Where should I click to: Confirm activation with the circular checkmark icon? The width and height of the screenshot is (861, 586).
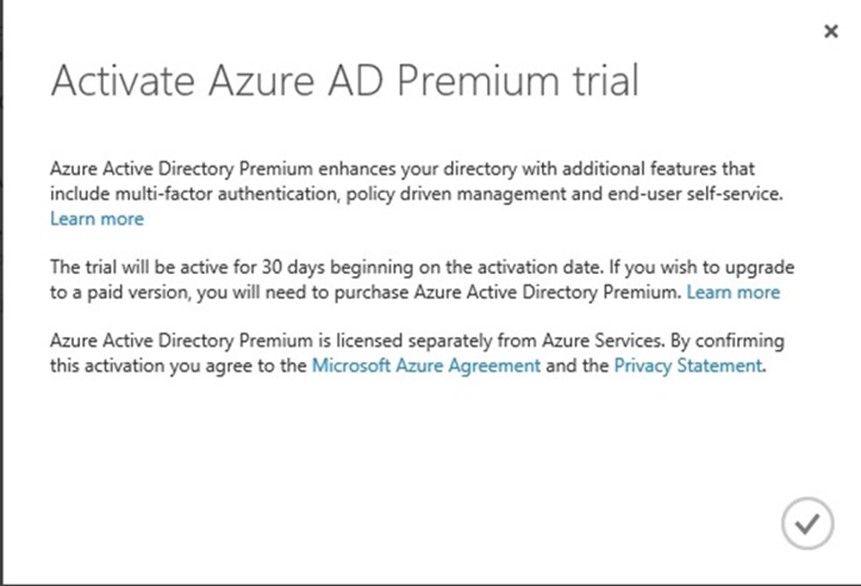click(807, 523)
